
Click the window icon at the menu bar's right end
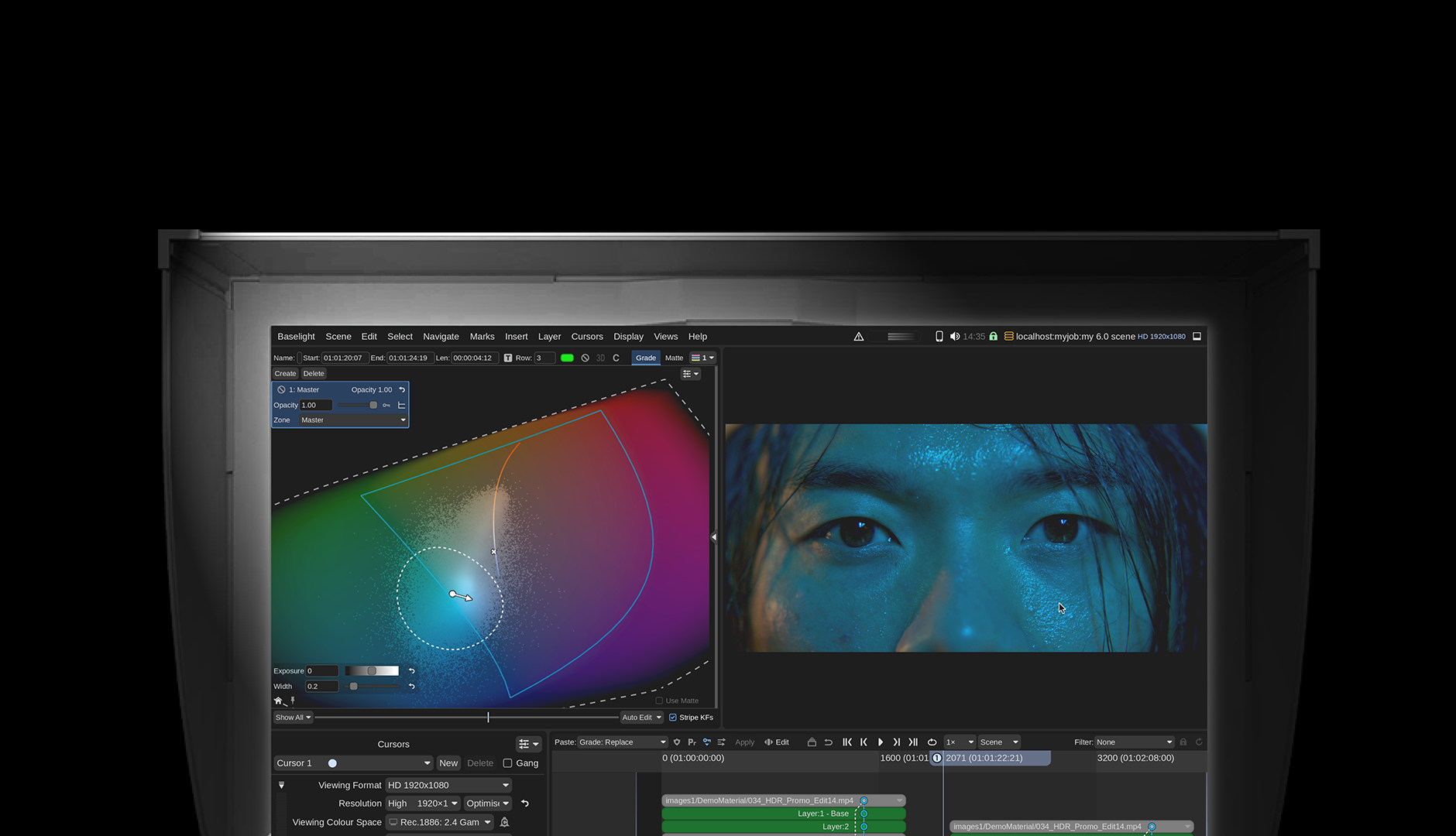[1197, 337]
